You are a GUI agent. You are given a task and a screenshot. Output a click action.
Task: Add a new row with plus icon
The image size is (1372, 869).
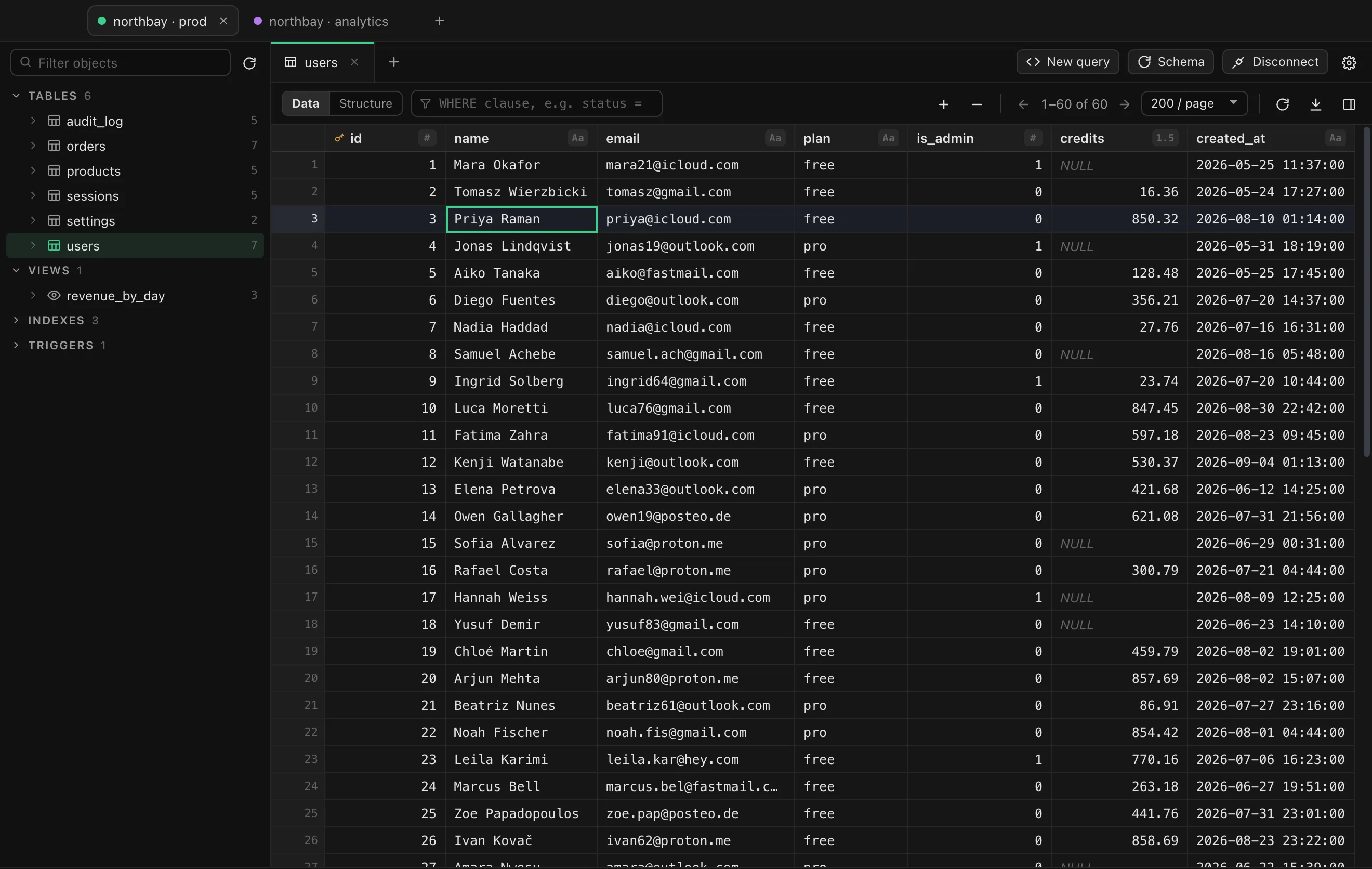click(x=944, y=104)
